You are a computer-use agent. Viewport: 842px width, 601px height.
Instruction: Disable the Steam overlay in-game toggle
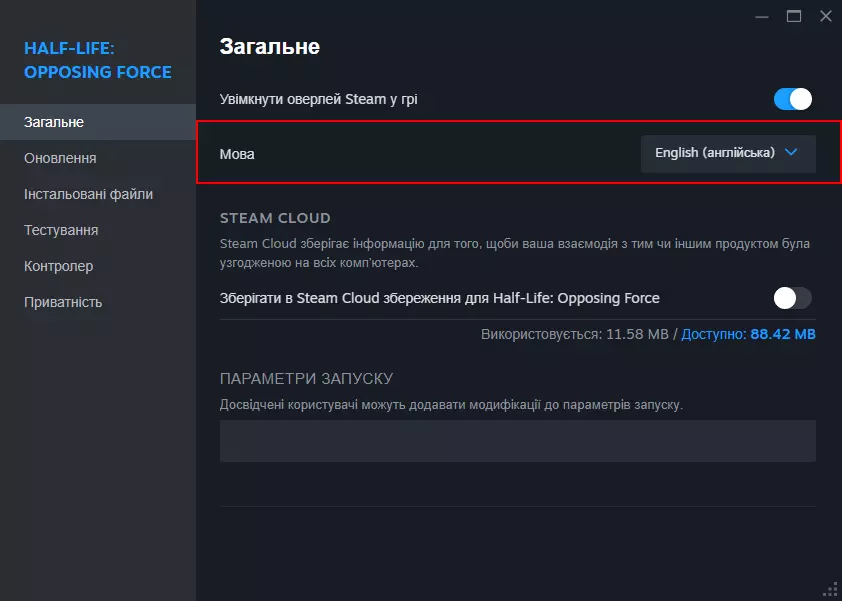pos(792,99)
